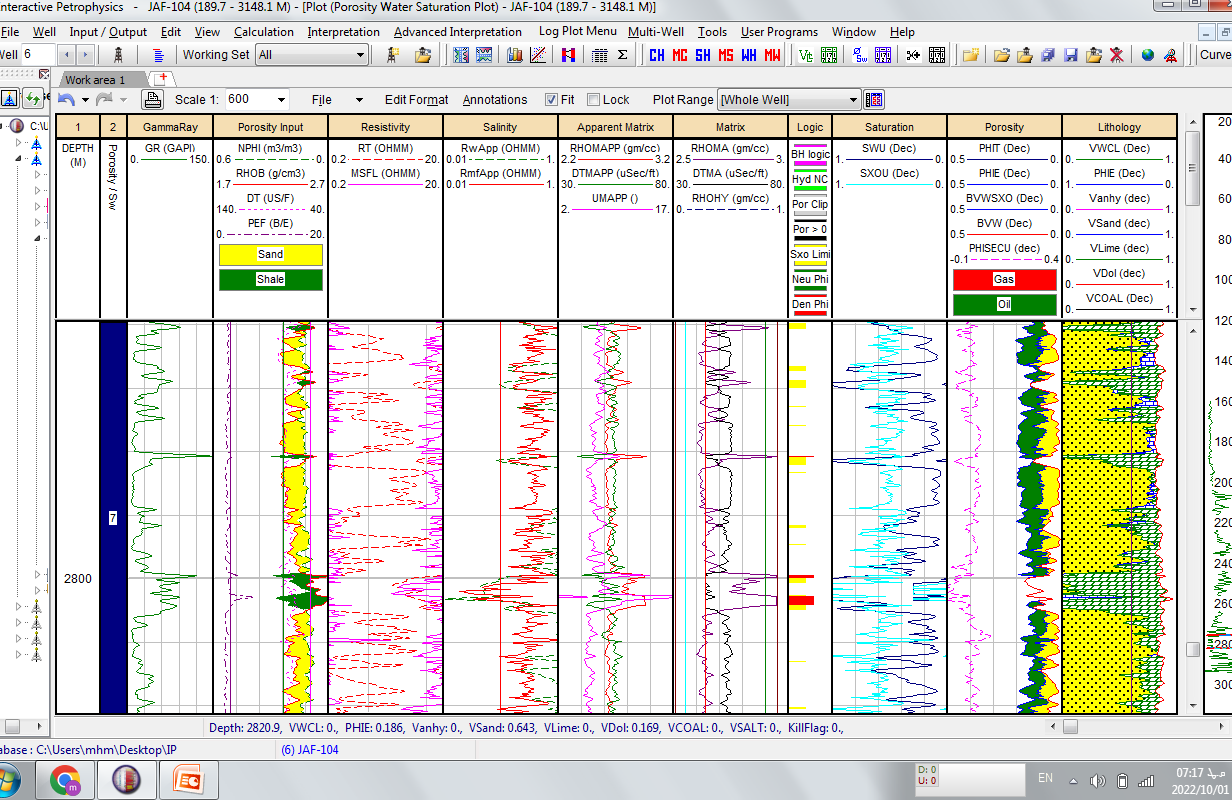Click the MC toolbar icon
1232x800 pixels.
point(680,55)
